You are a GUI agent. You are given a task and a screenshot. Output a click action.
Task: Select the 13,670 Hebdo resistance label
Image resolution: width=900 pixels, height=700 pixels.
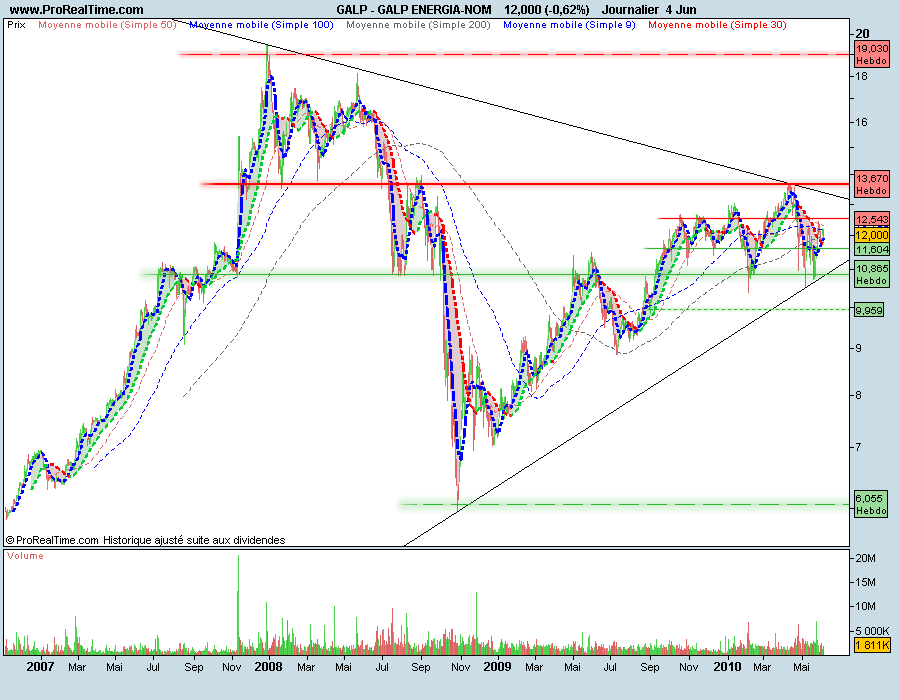pos(872,184)
